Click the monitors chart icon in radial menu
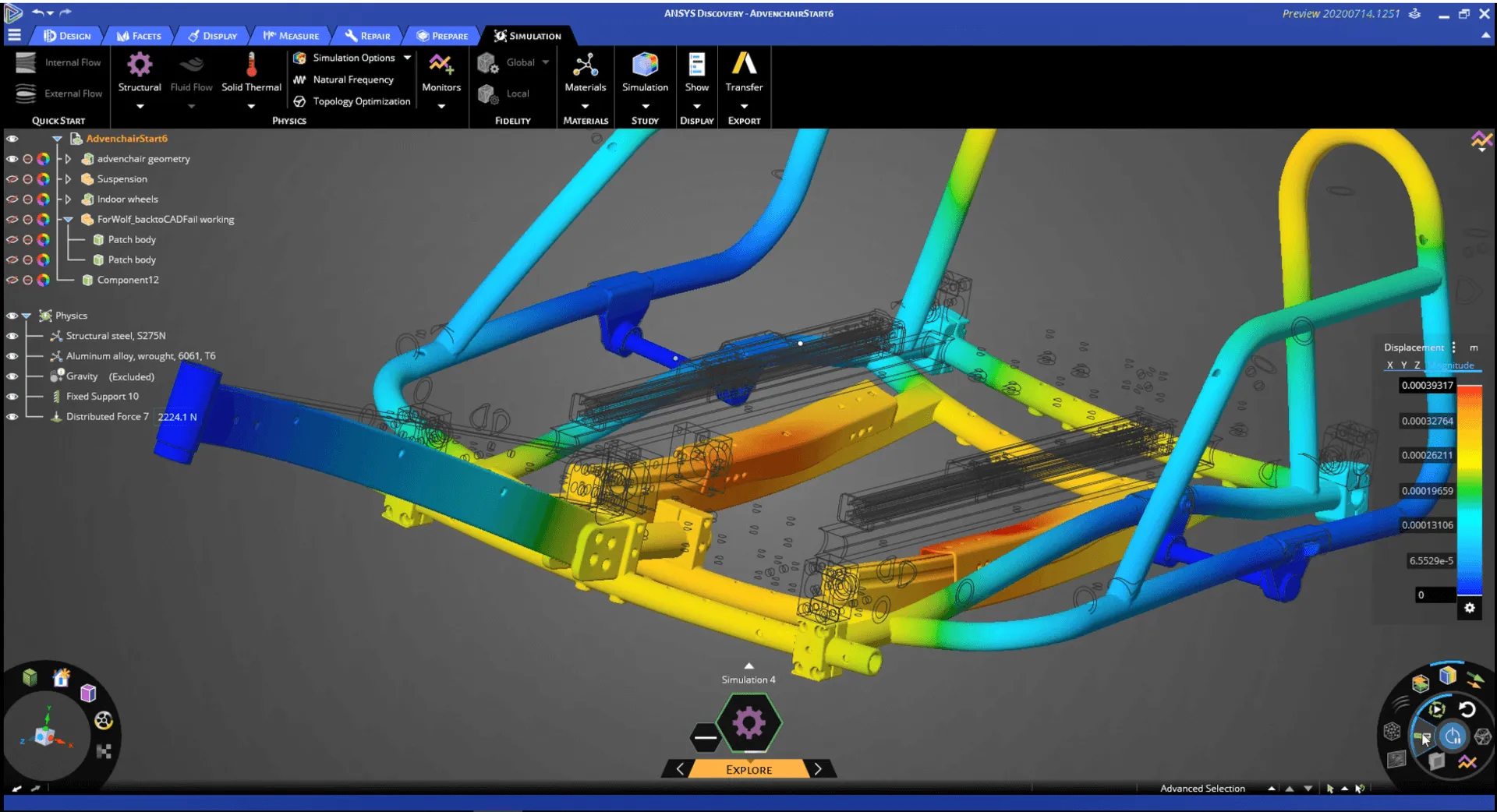The height and width of the screenshot is (812, 1497). [1467, 762]
